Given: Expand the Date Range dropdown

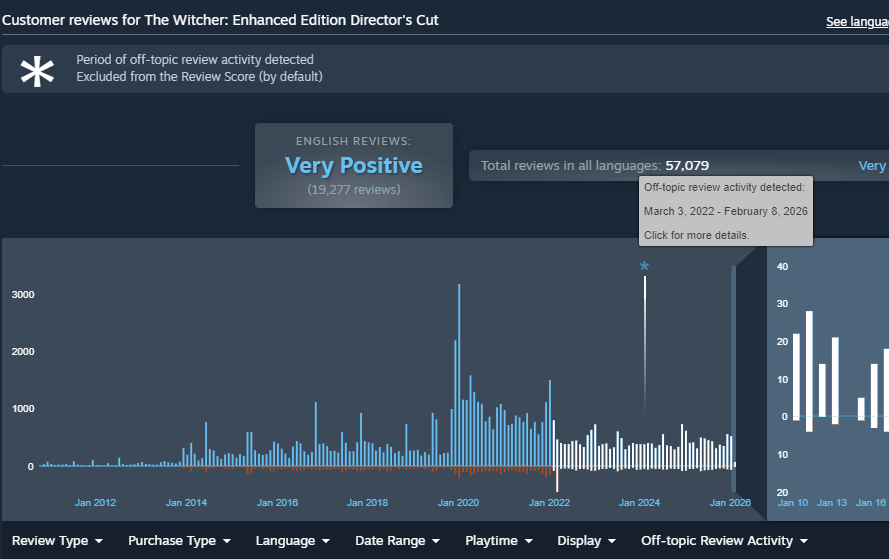Looking at the screenshot, I should (x=397, y=541).
